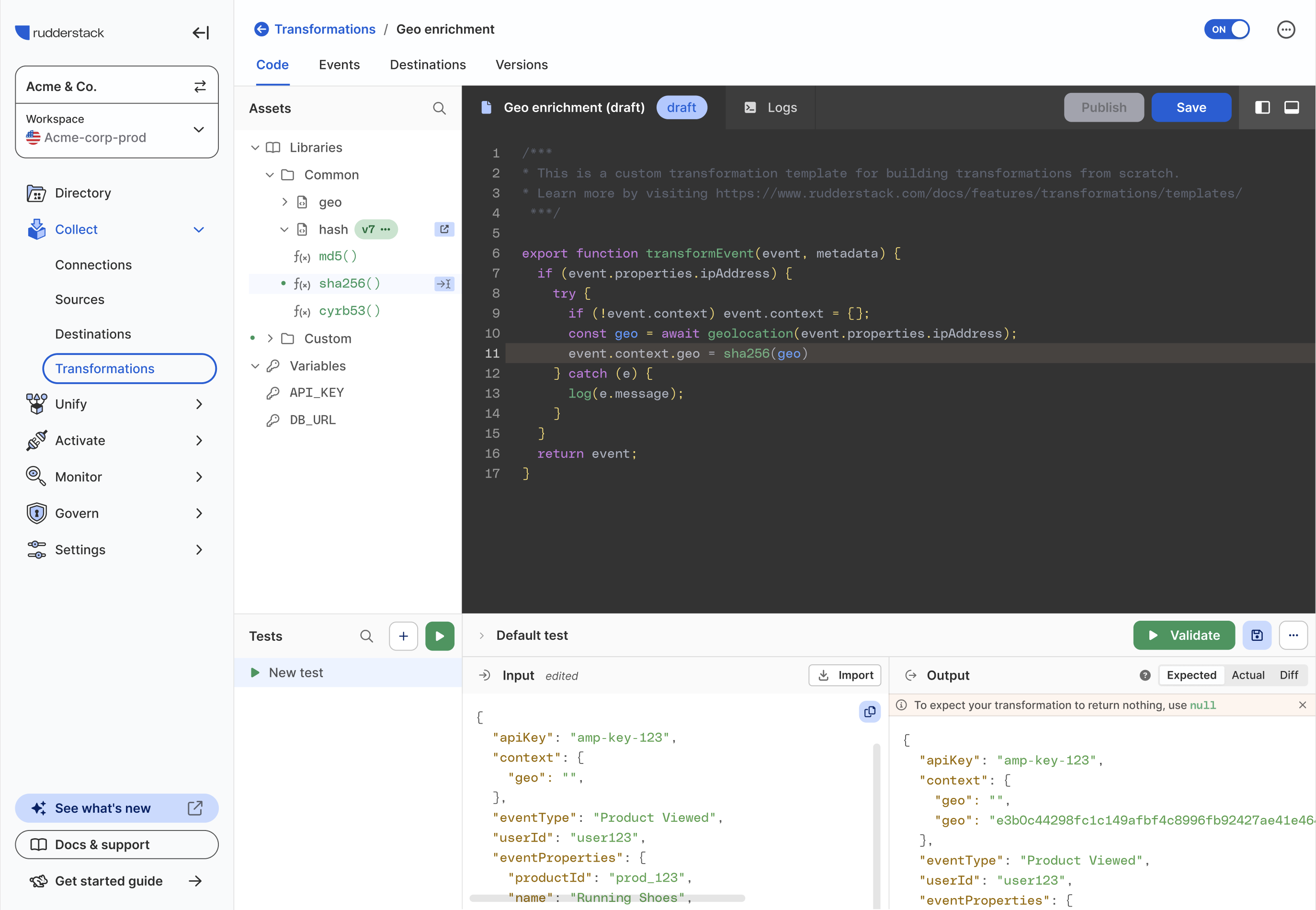The height and width of the screenshot is (910, 1316).
Task: Insert sha256 function into the editor
Action: click(x=444, y=284)
